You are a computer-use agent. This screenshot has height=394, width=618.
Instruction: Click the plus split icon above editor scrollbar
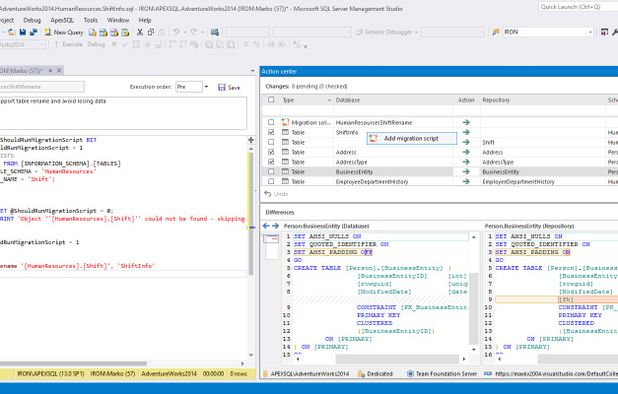point(251,140)
